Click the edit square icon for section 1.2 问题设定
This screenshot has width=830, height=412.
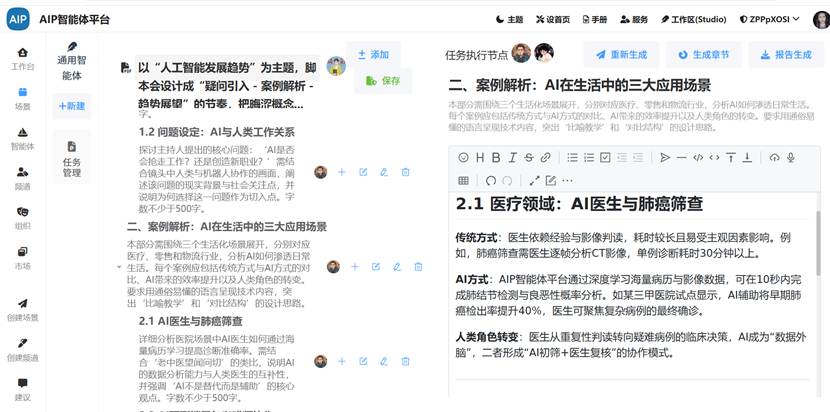click(363, 172)
